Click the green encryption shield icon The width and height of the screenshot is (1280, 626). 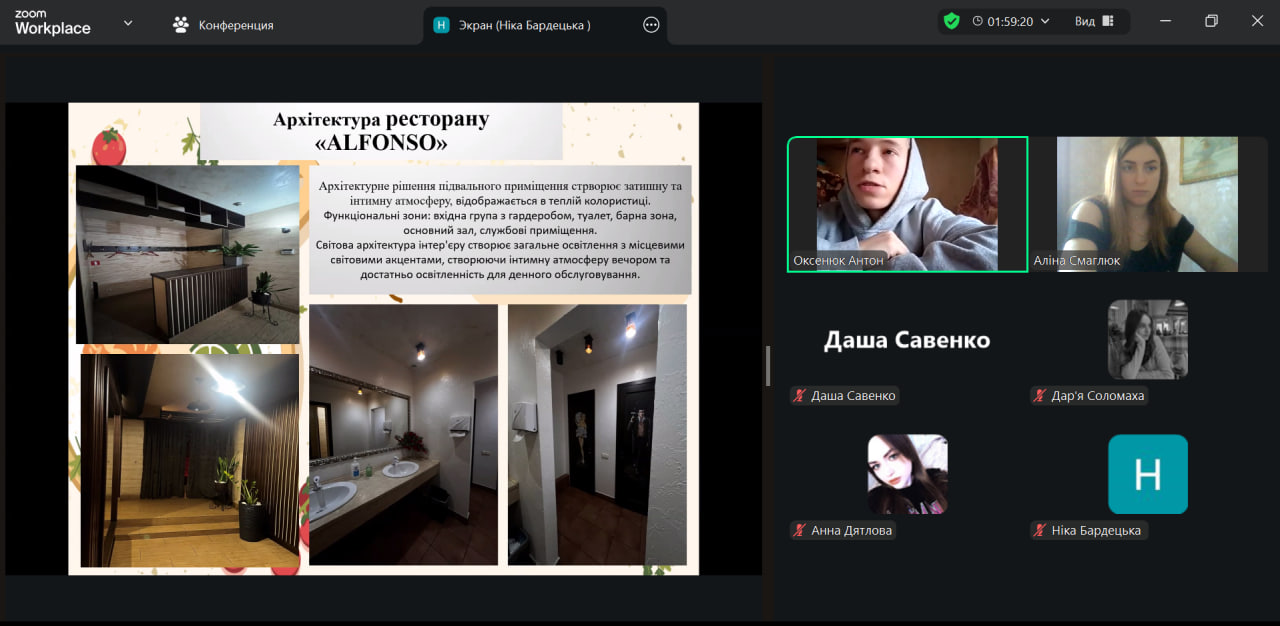[x=951, y=21]
